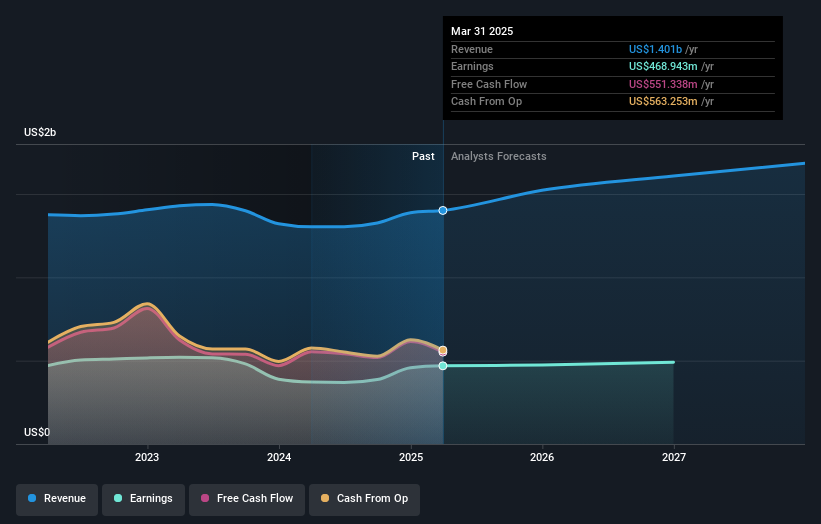Click the Revenue row label in tooltip
Image resolution: width=821 pixels, height=524 pixels.
(472, 49)
